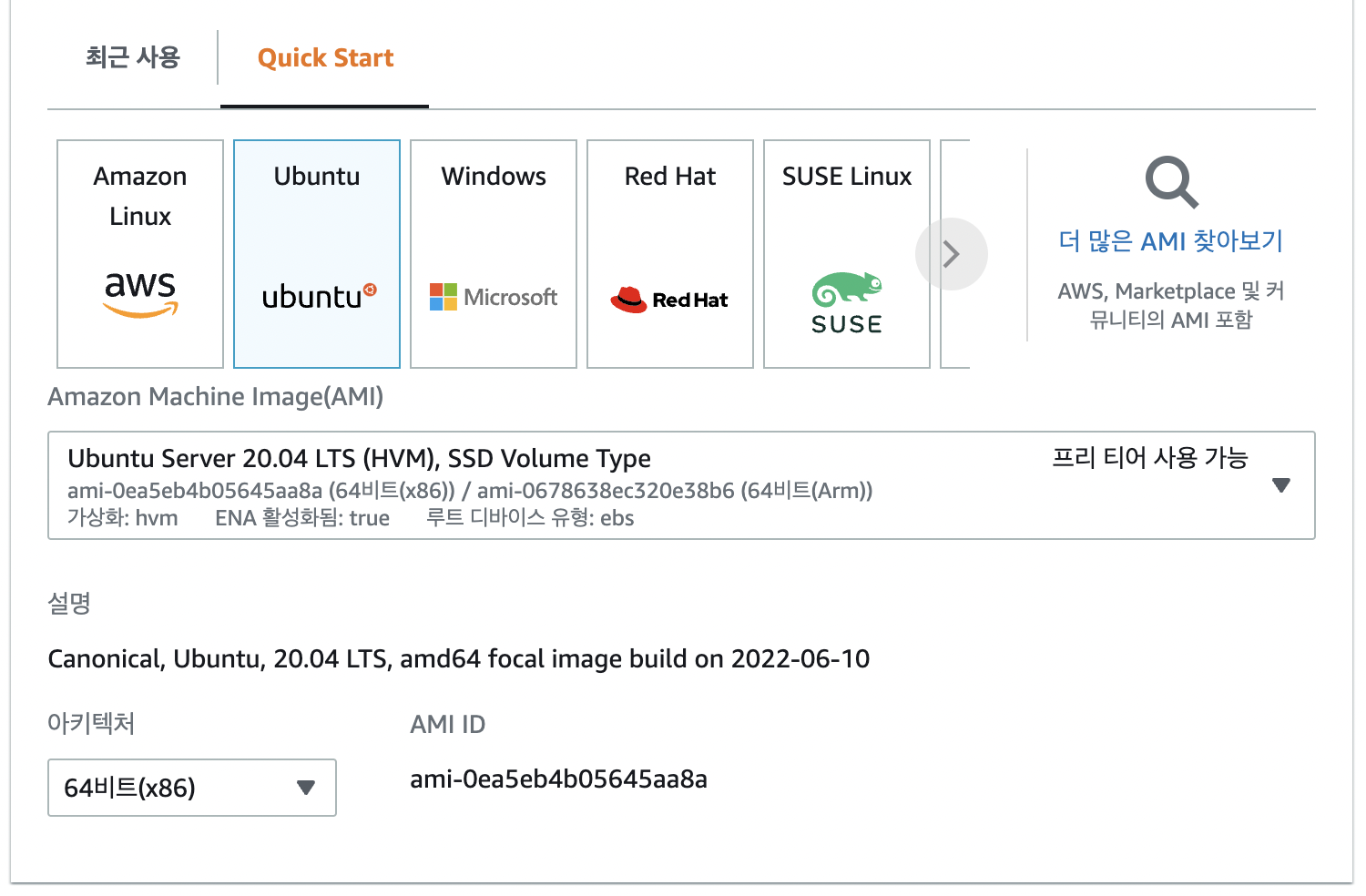Screen dimensions: 1366x896
Task: Select the Amazon Linux AMI card
Action: click(140, 254)
